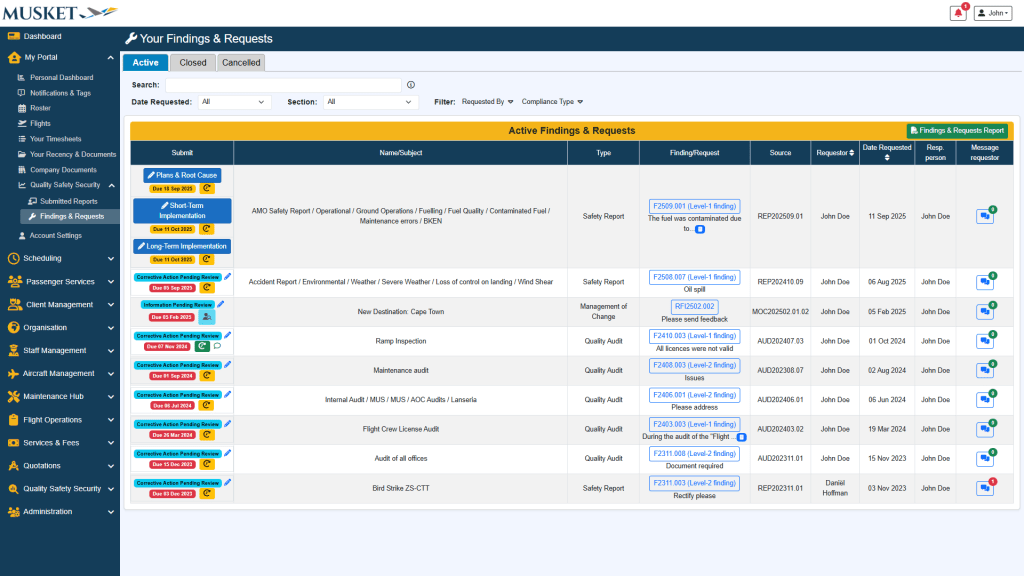This screenshot has height=576, width=1024.
Task: Open the notifications bell icon
Action: click(957, 13)
